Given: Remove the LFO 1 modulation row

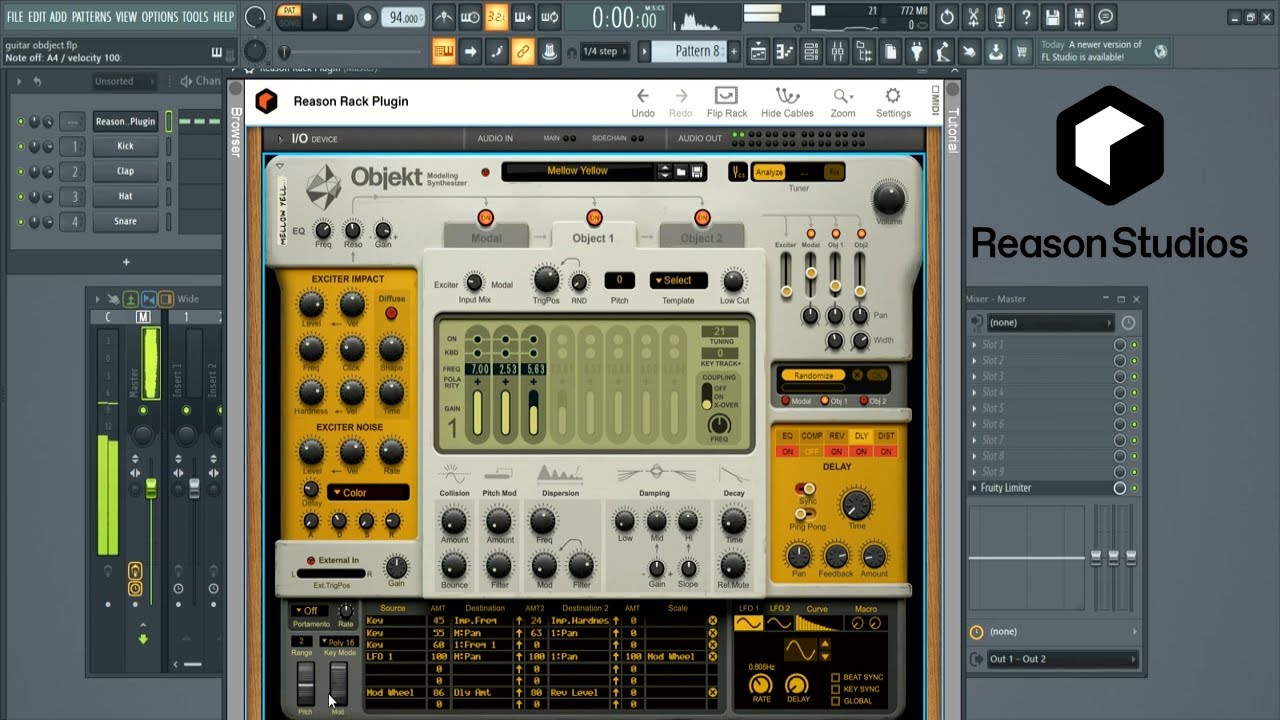Looking at the screenshot, I should (x=712, y=657).
